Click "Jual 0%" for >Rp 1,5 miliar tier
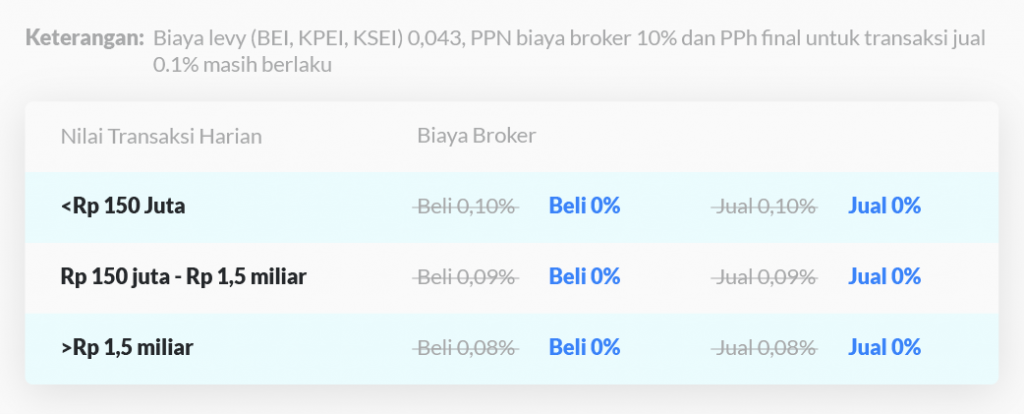The width and height of the screenshot is (1024, 414). [x=884, y=347]
